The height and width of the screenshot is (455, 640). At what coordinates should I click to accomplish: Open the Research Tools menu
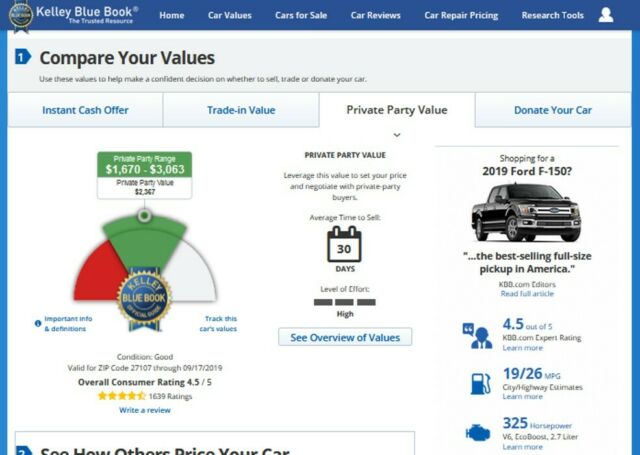[552, 15]
